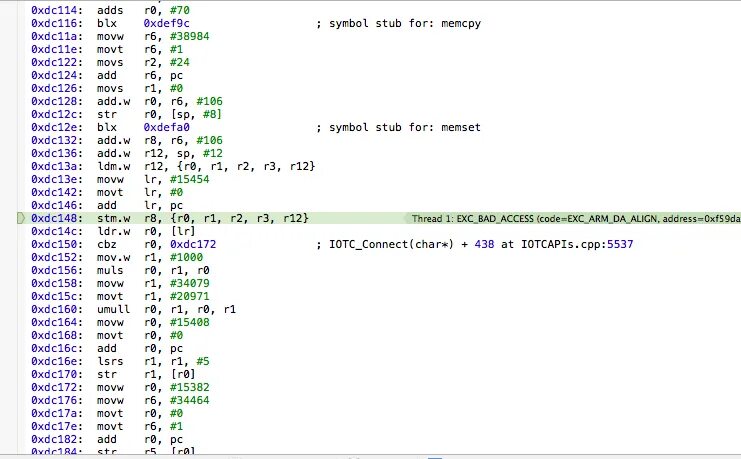741x459 pixels.
Task: Click address 0xdc124 on the add r6, pc line
Action: coord(57,75)
